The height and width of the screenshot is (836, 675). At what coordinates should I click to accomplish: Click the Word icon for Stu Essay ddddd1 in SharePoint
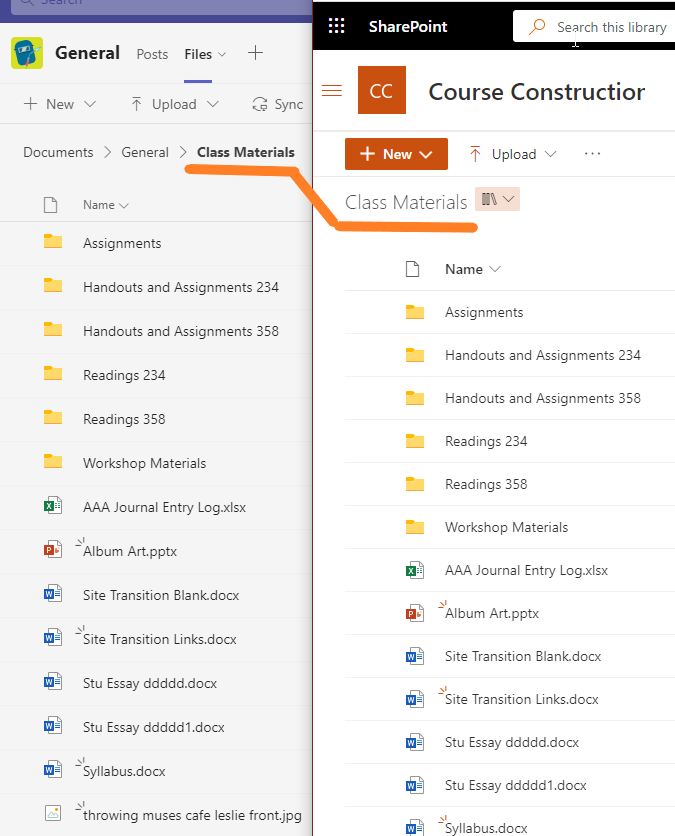(415, 785)
